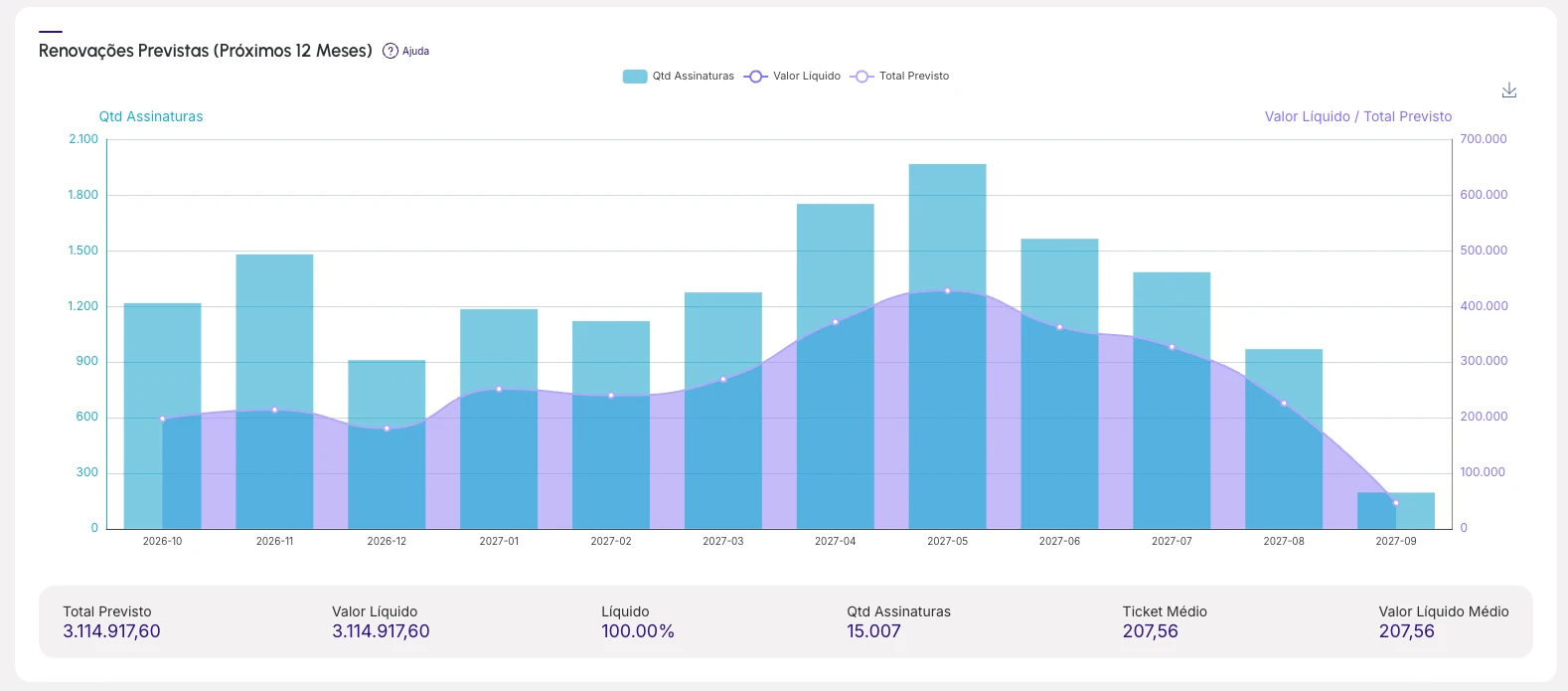Screen dimensions: 1568x691
Task: Click the Total Previsto legend line marker
Action: coord(862,77)
